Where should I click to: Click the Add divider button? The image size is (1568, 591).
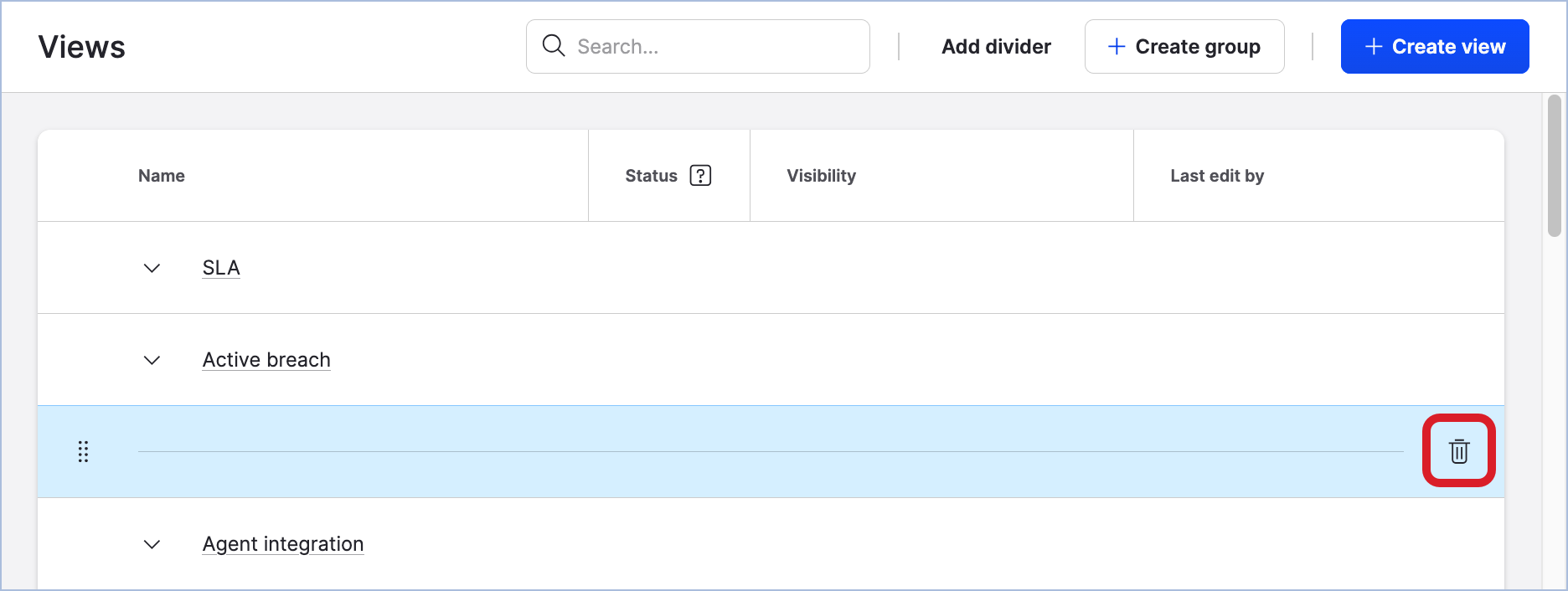coord(996,46)
